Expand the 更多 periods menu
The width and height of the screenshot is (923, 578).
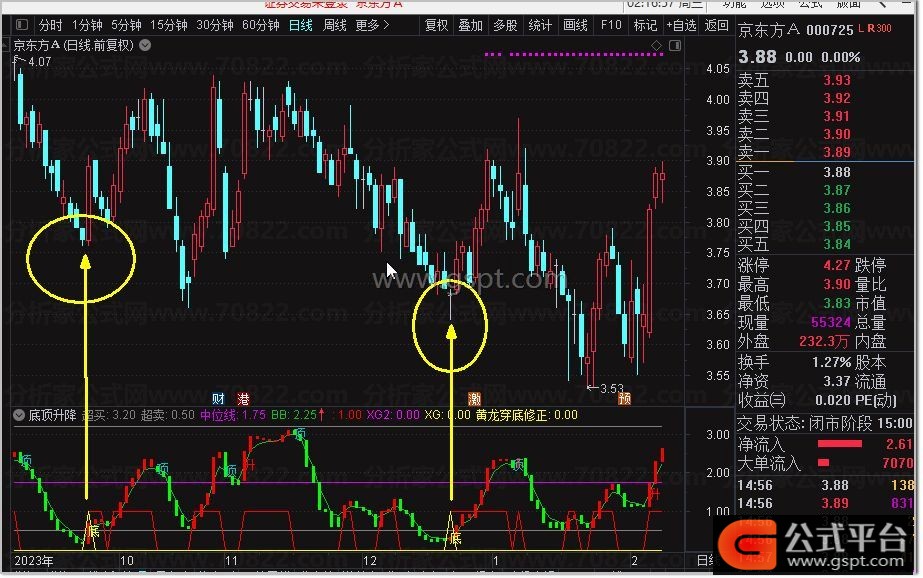click(x=373, y=25)
